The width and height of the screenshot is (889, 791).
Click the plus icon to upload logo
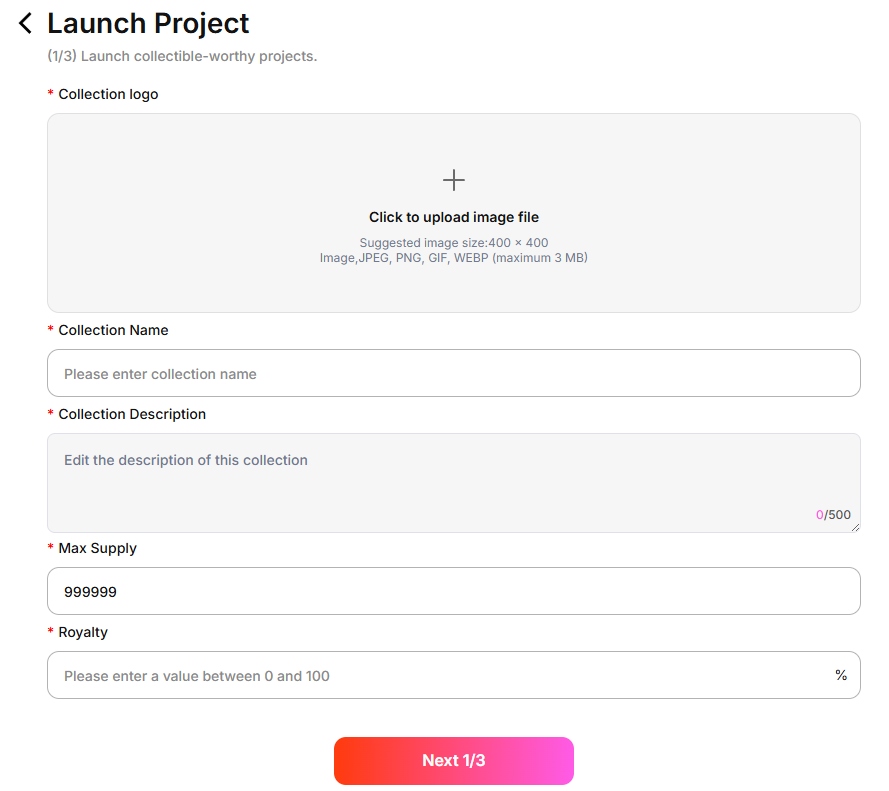pos(454,180)
